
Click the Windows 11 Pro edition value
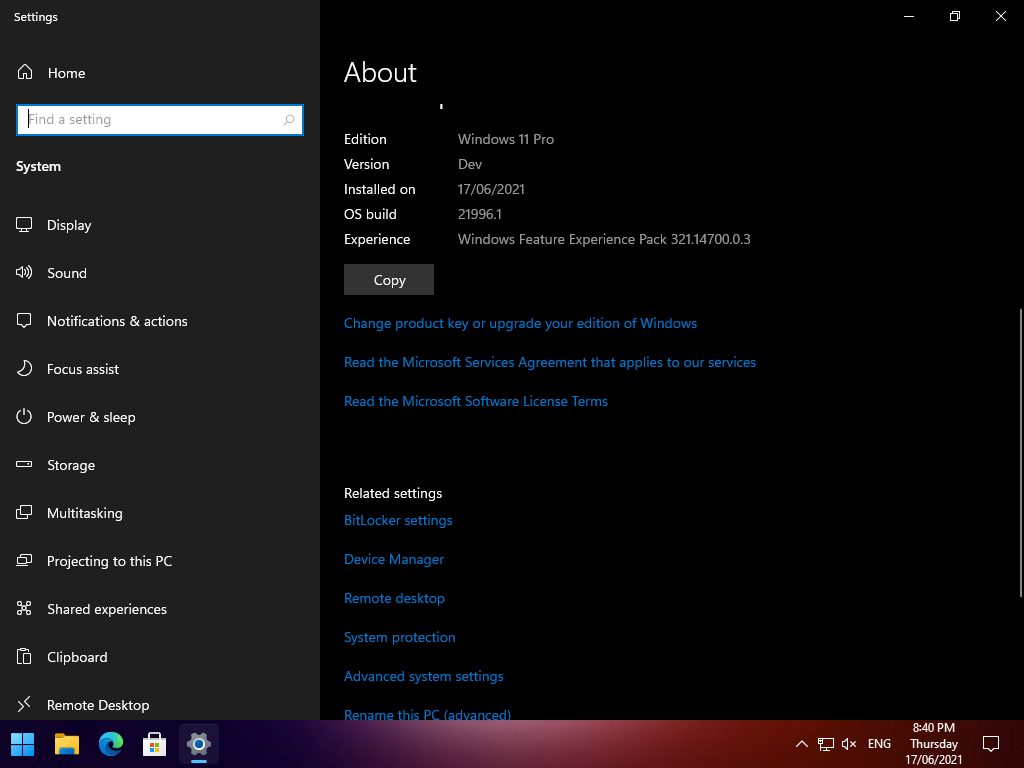tap(506, 139)
